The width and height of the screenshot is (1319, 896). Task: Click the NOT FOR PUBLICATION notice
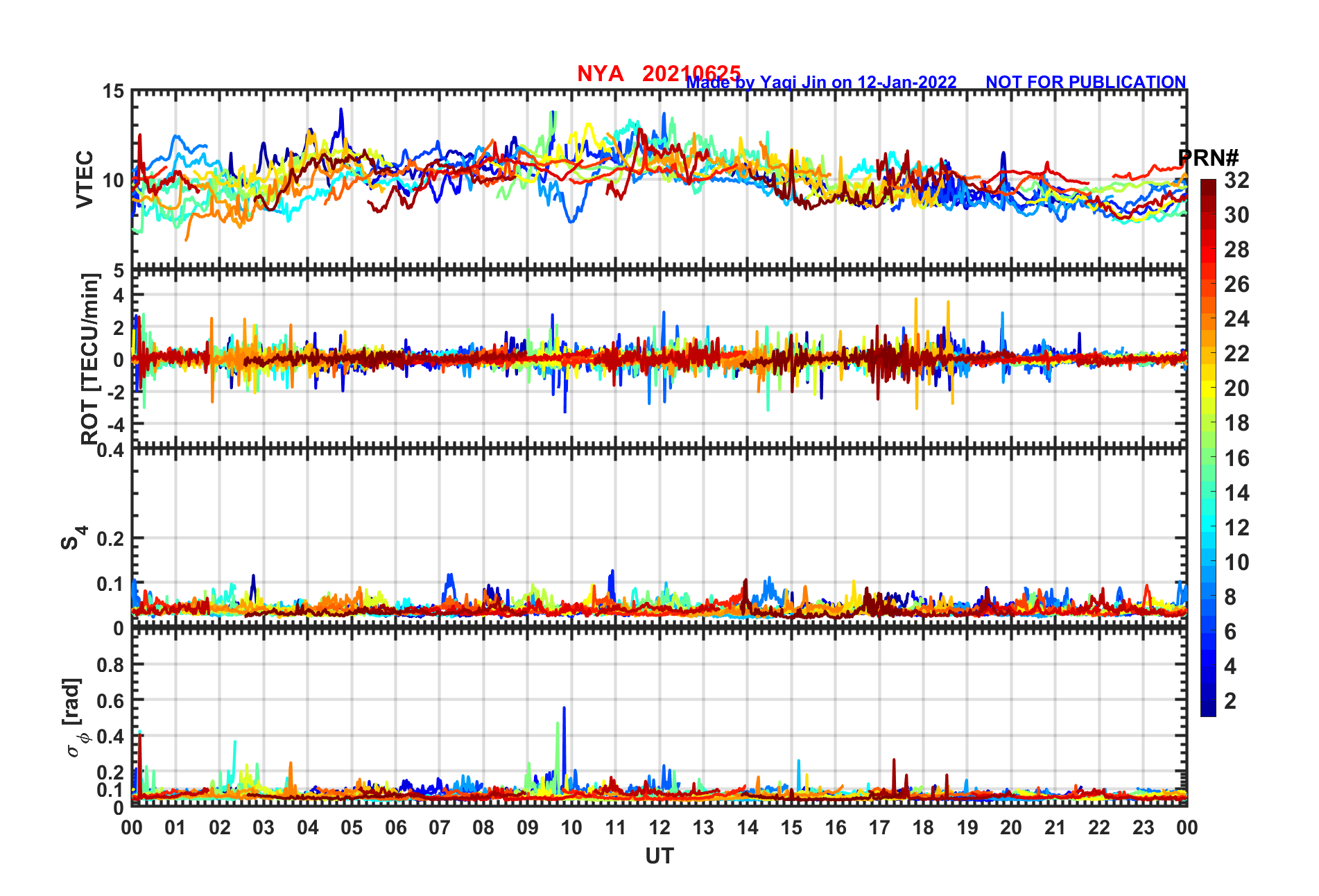pos(1086,83)
